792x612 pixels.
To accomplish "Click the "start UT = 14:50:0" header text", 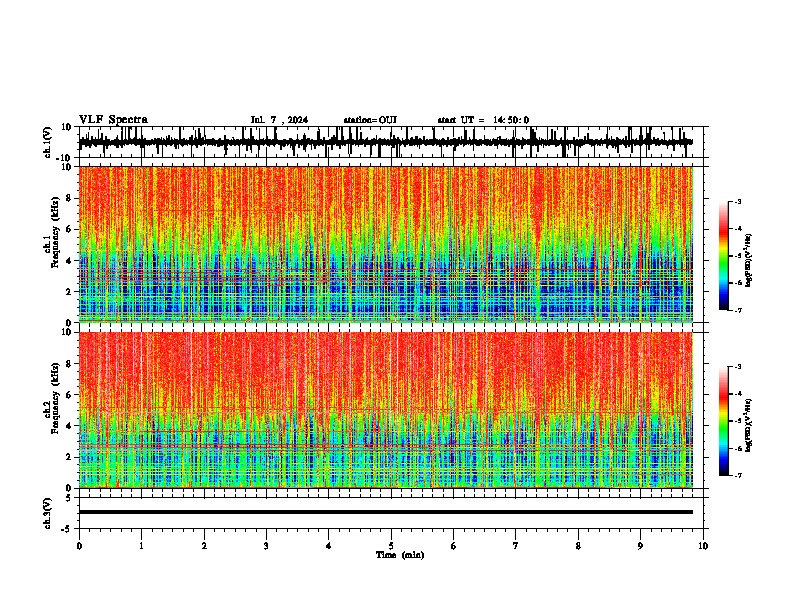I will click(x=483, y=120).
